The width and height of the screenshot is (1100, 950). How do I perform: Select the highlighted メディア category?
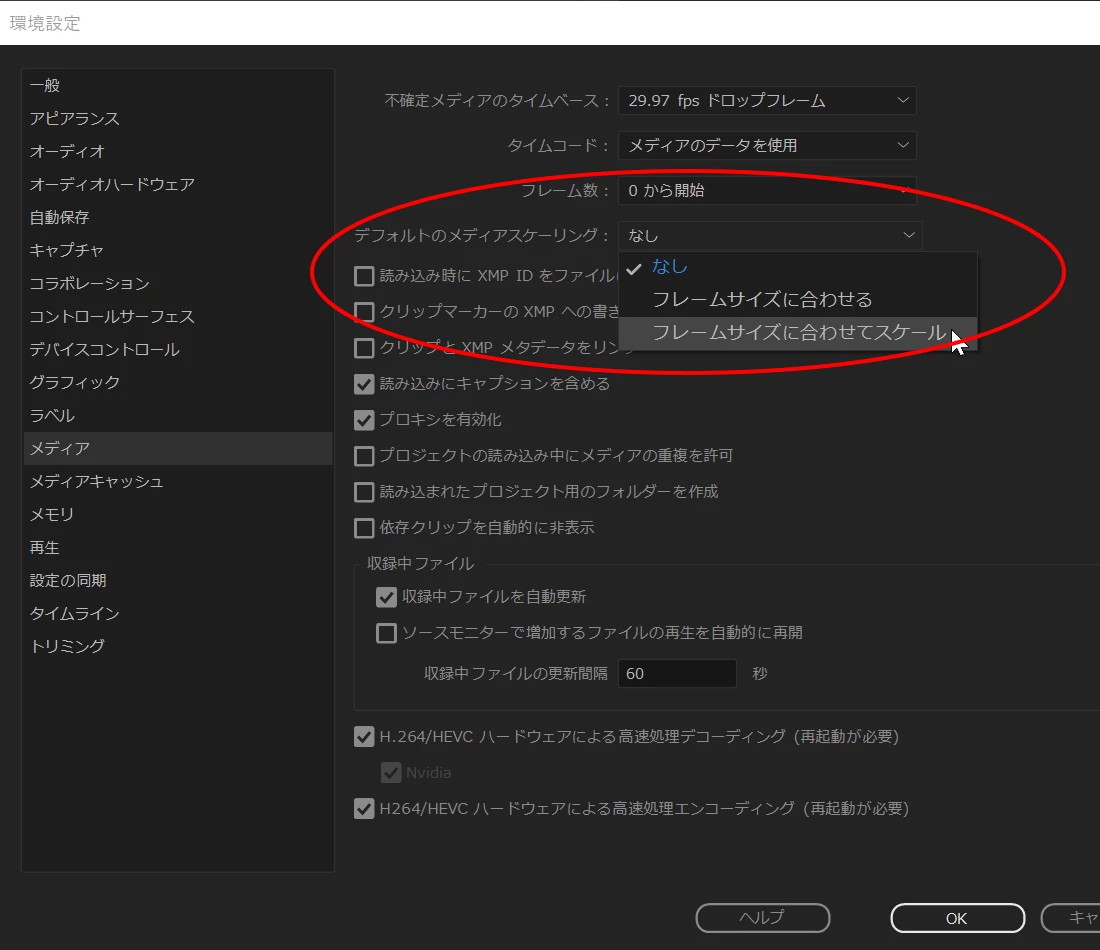tap(178, 448)
